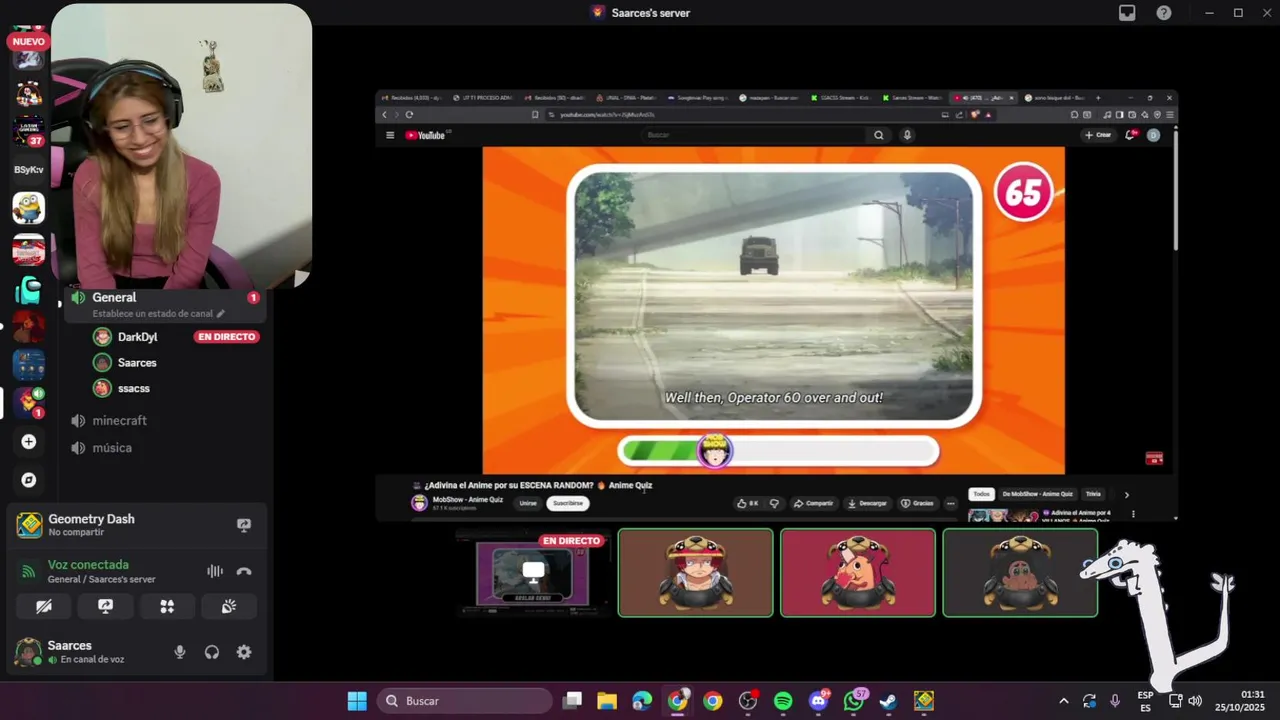This screenshot has height=720, width=1280.
Task: Open Spotify from the taskbar
Action: pyautogui.click(x=783, y=701)
